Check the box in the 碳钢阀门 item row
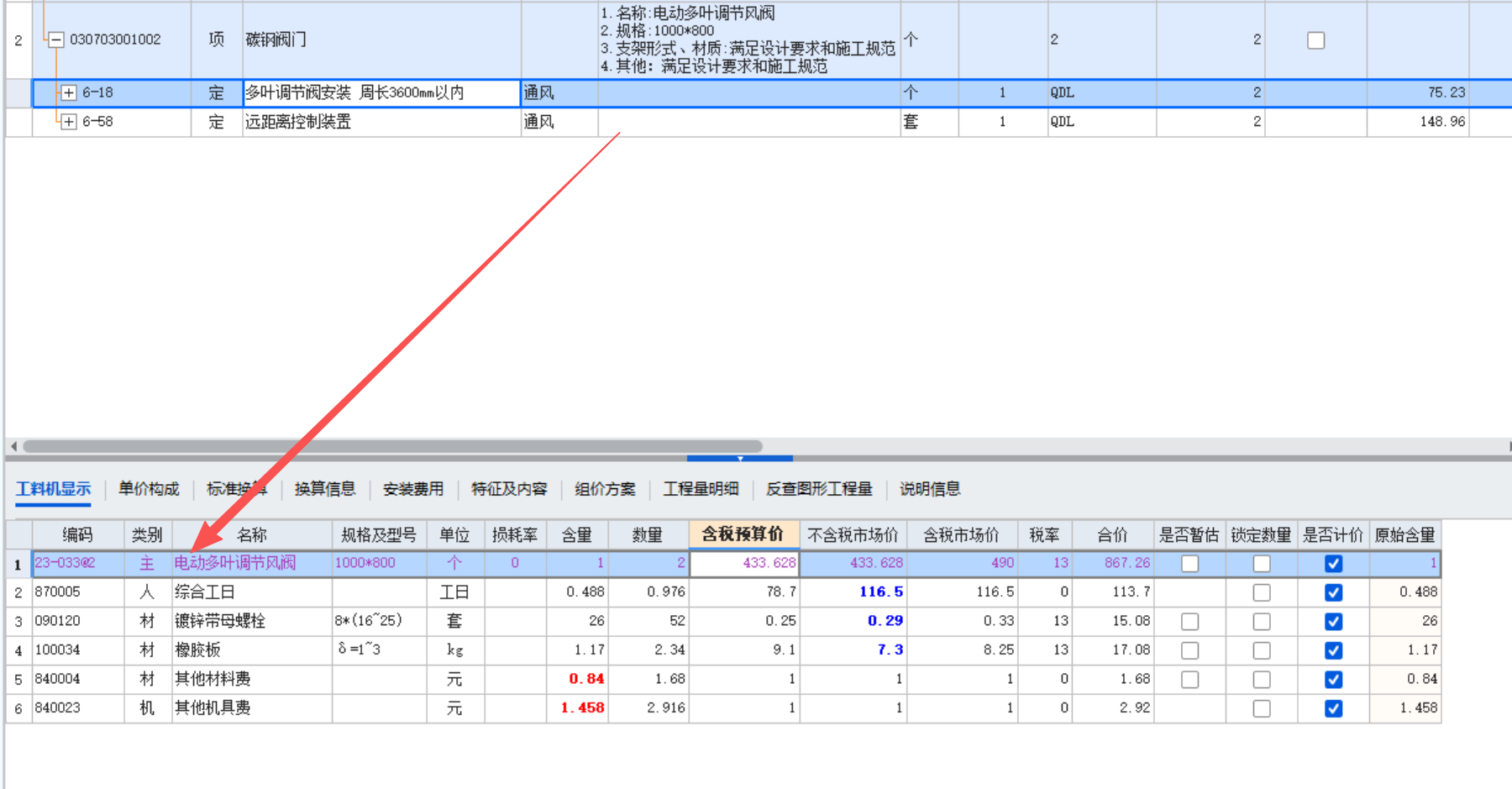 pos(1315,39)
